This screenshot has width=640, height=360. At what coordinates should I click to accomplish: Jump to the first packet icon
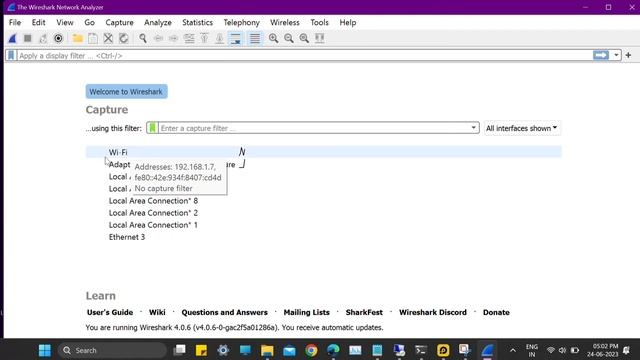click(204, 38)
